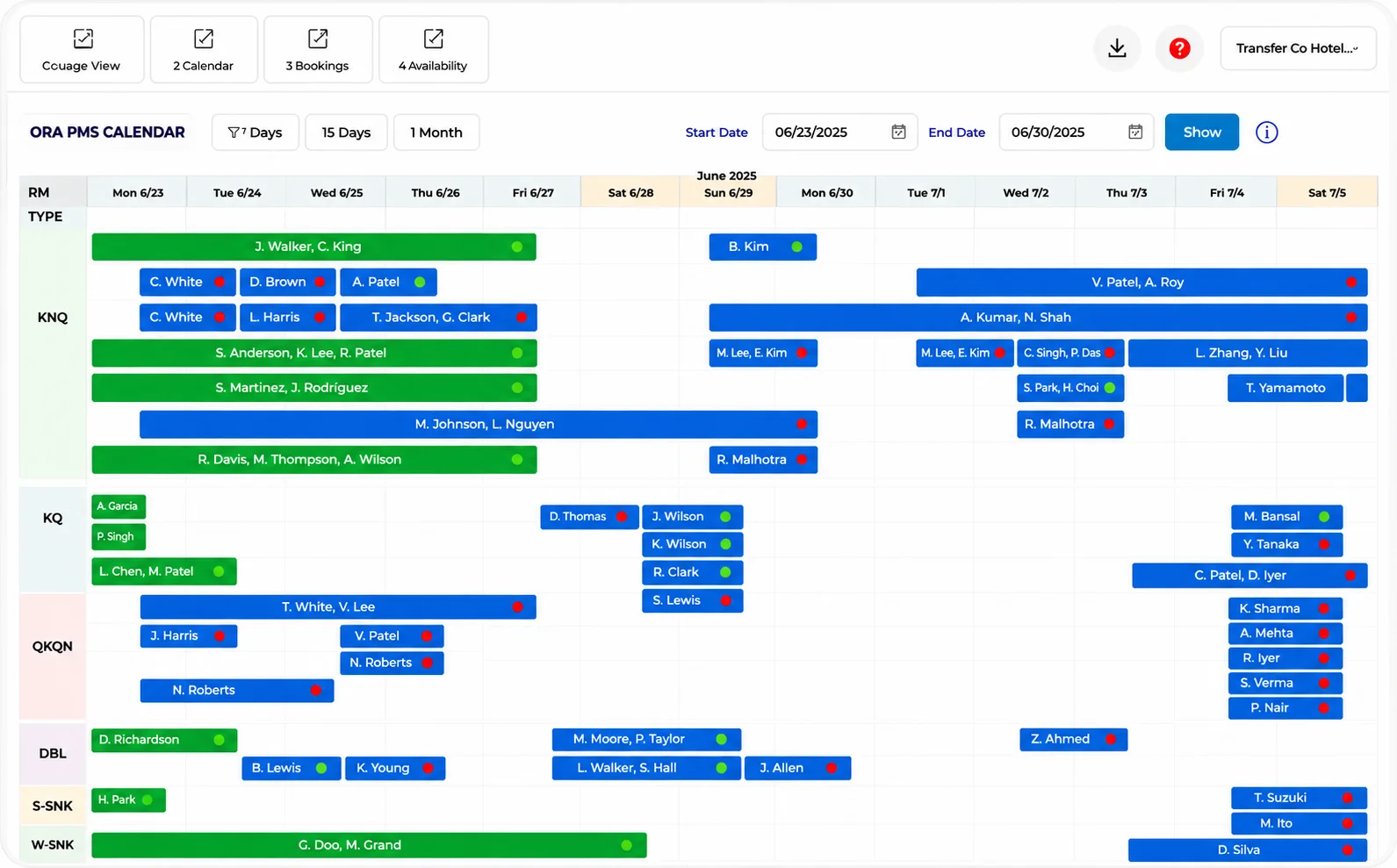
Task: Open the M. Bansal booking
Action: point(1285,517)
